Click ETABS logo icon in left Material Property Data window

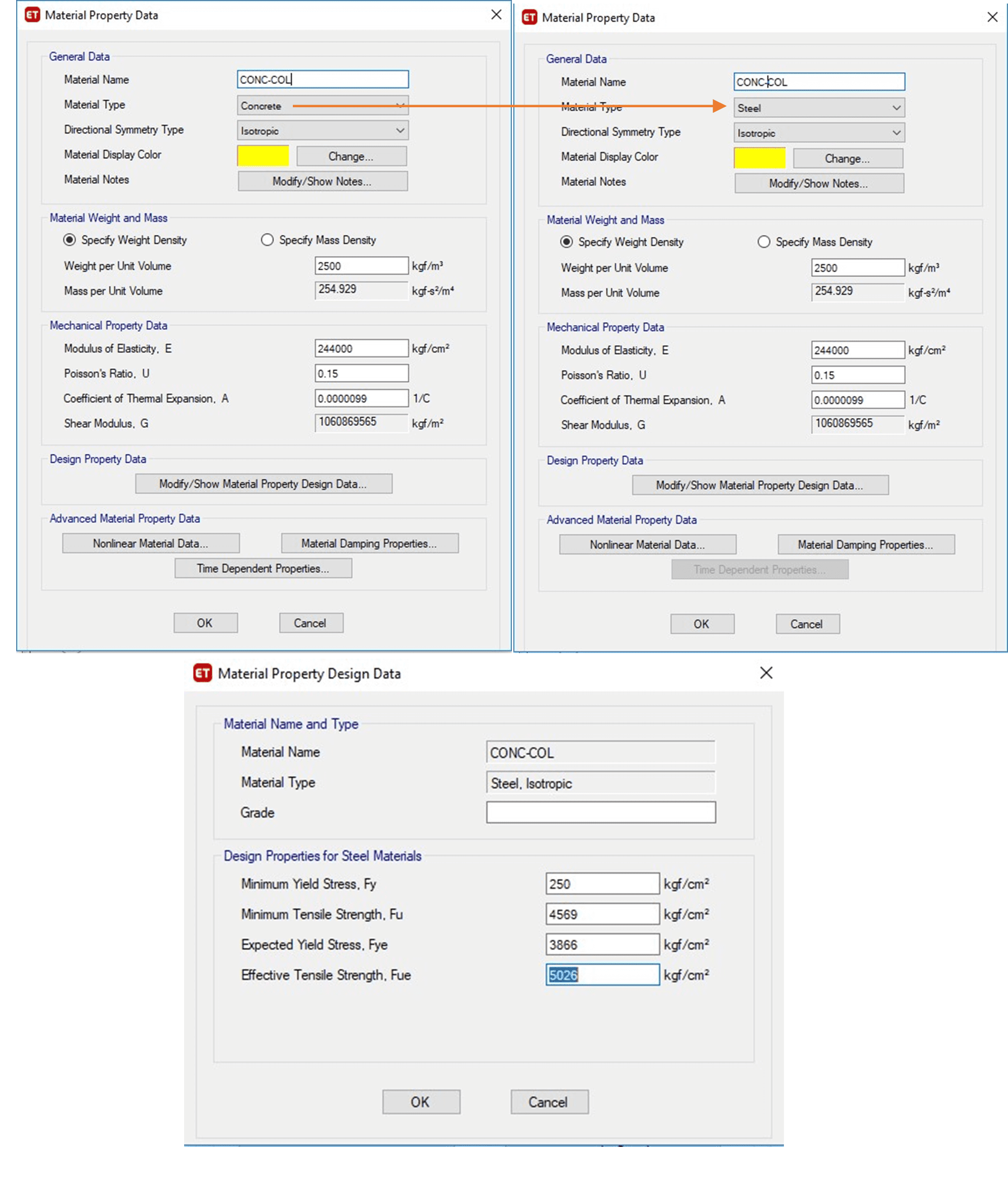pyautogui.click(x=32, y=15)
